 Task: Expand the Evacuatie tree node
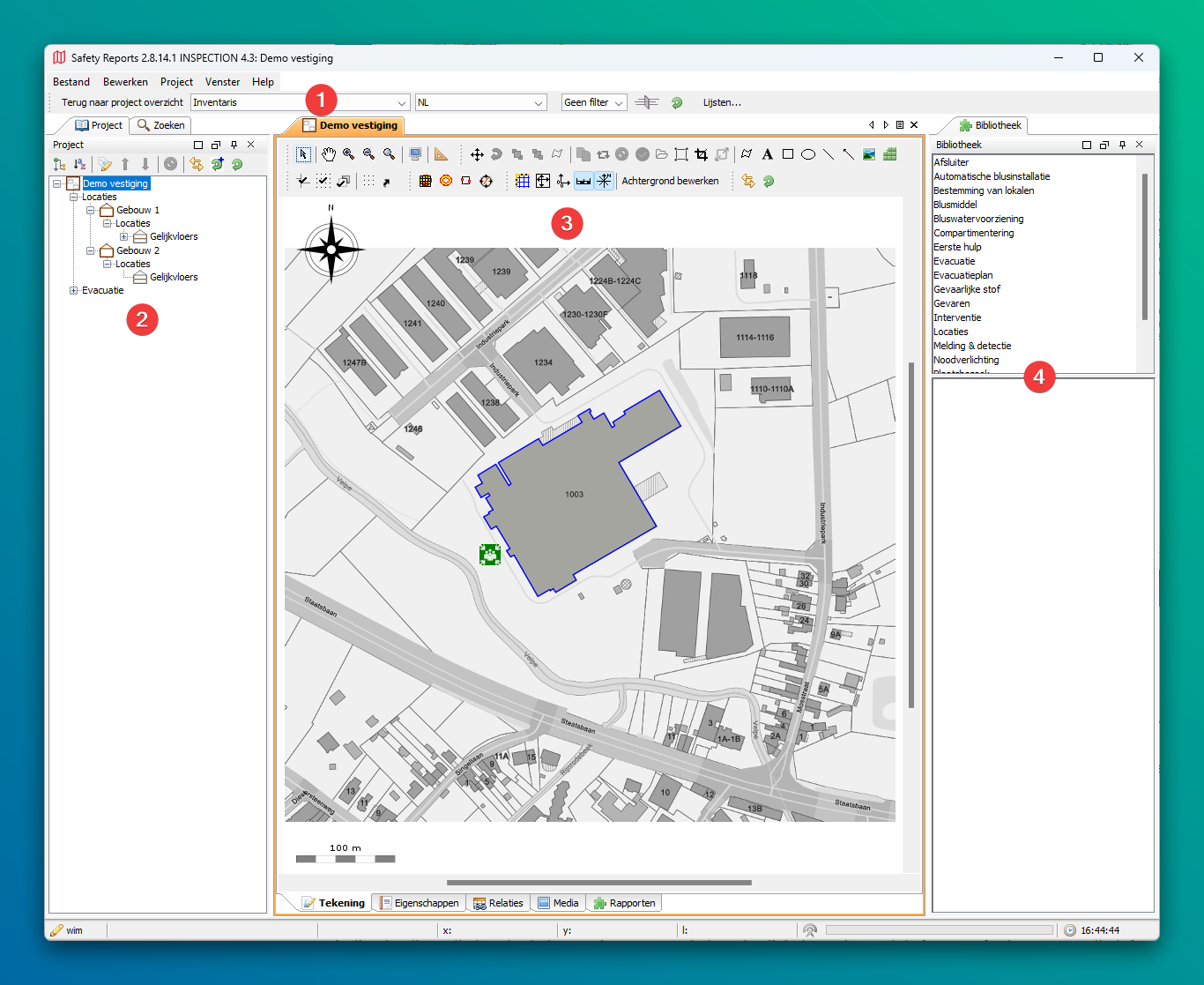(74, 290)
